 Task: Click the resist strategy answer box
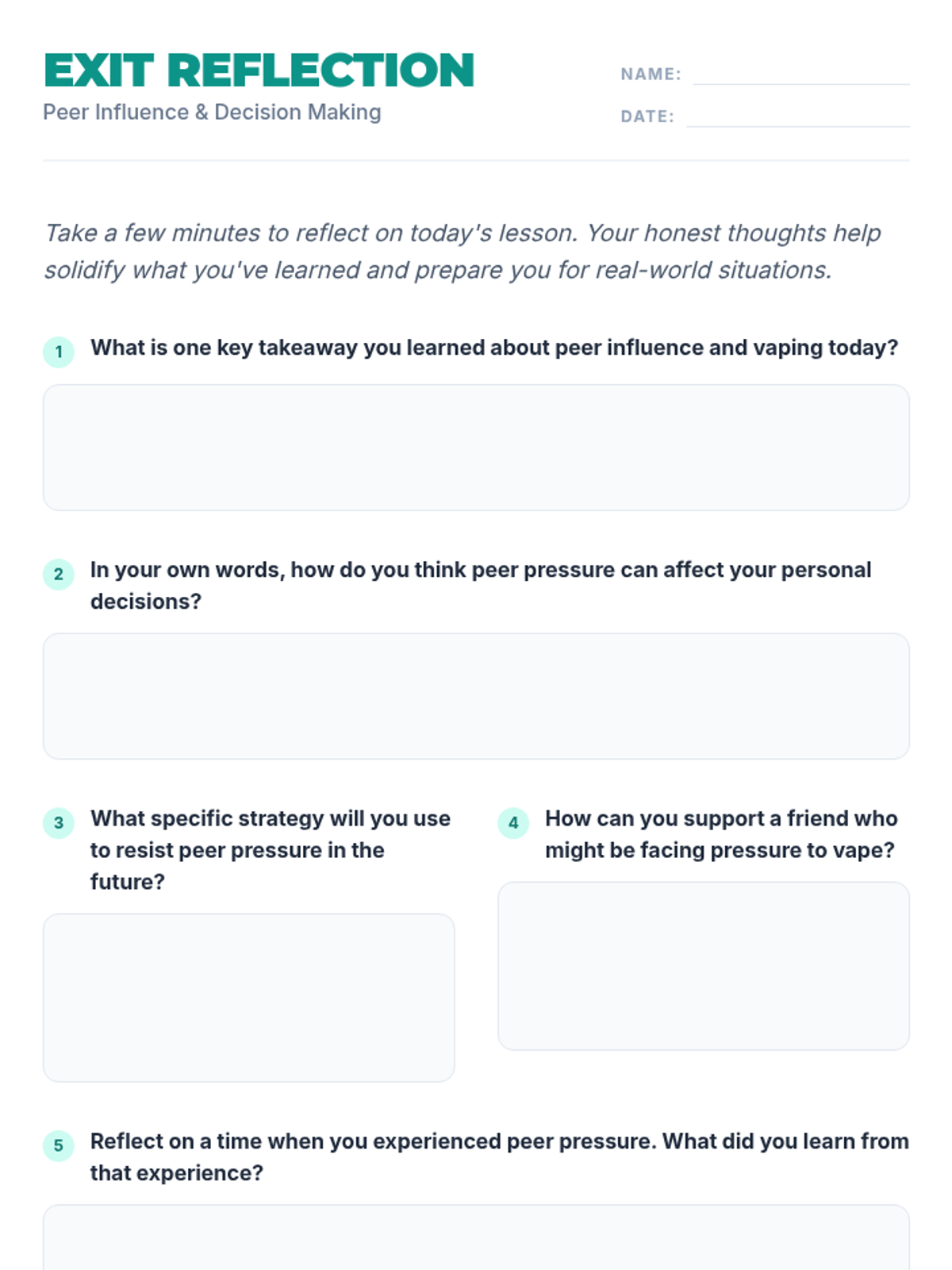click(249, 998)
